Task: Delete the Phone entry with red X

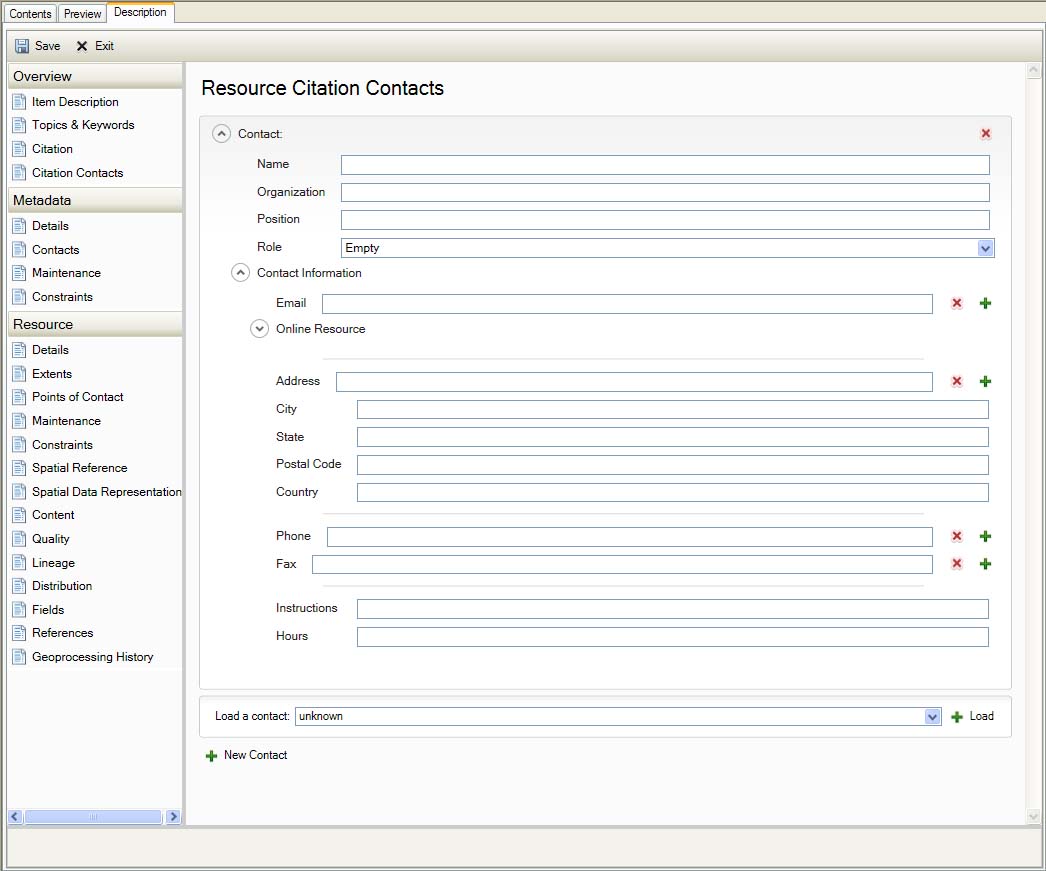Action: coord(957,536)
